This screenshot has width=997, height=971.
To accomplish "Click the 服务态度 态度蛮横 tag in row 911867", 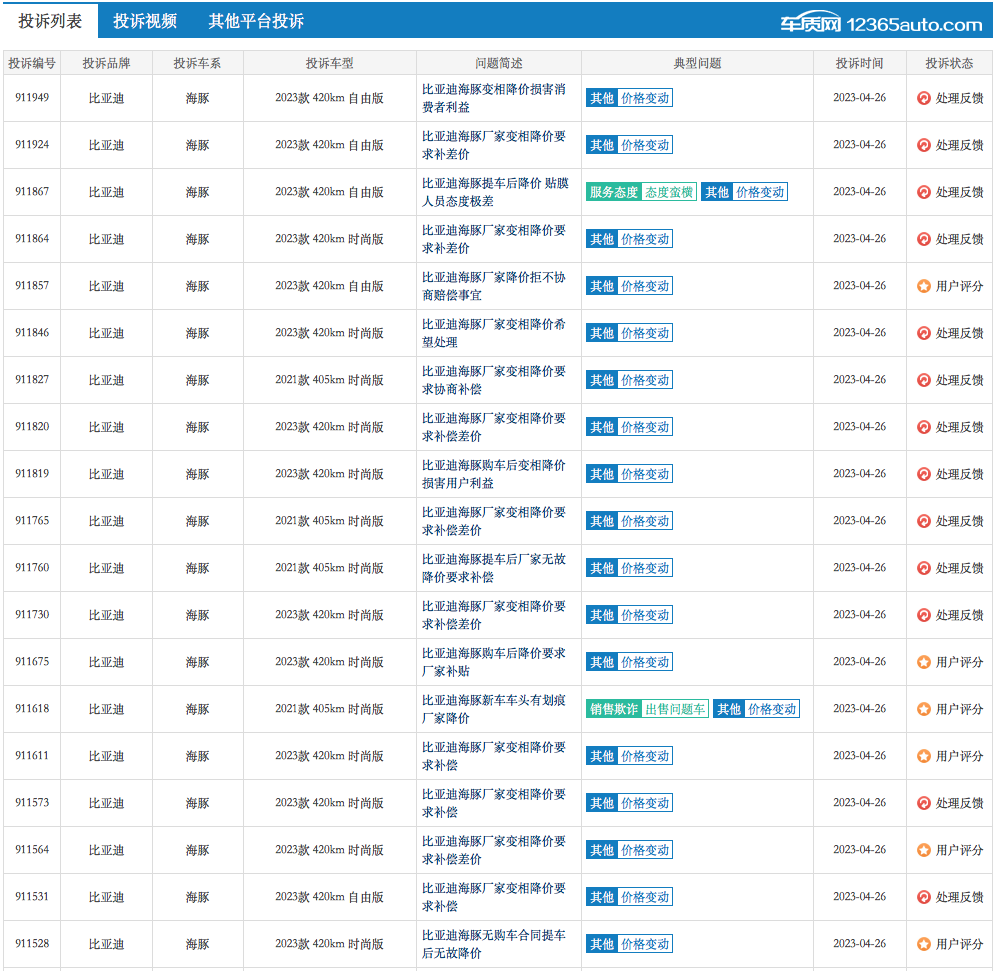I will [642, 192].
